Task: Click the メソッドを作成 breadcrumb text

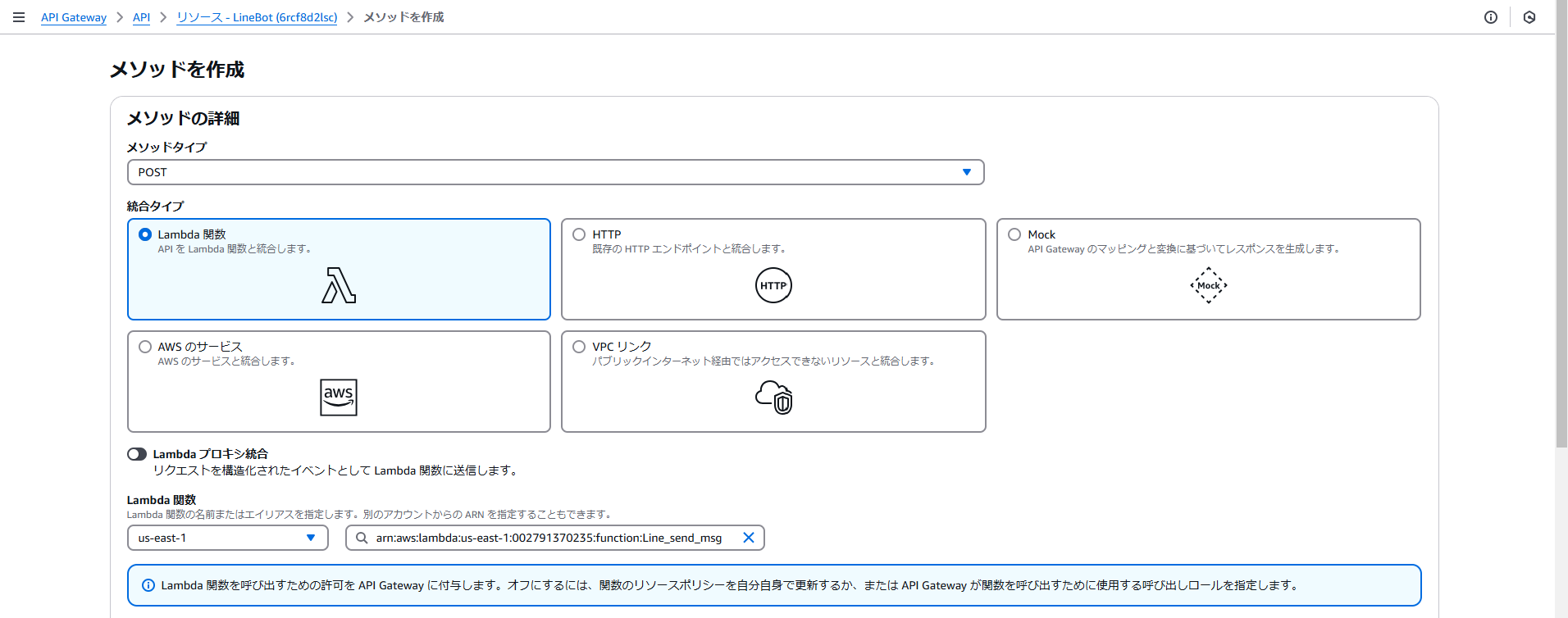Action: (x=403, y=17)
